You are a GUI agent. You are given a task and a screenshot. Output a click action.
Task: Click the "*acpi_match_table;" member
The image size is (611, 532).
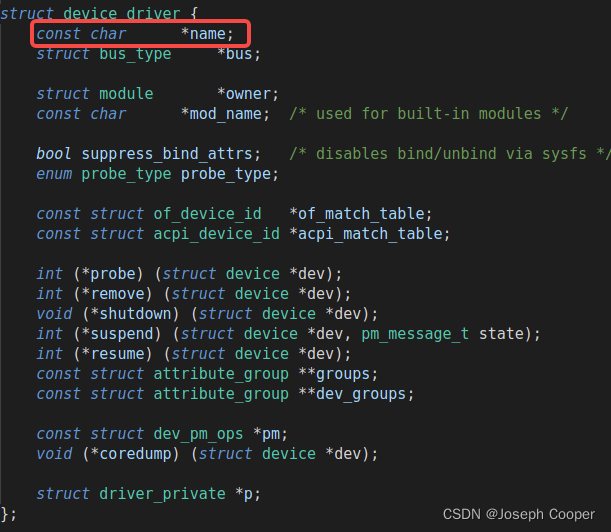[x=370, y=234]
